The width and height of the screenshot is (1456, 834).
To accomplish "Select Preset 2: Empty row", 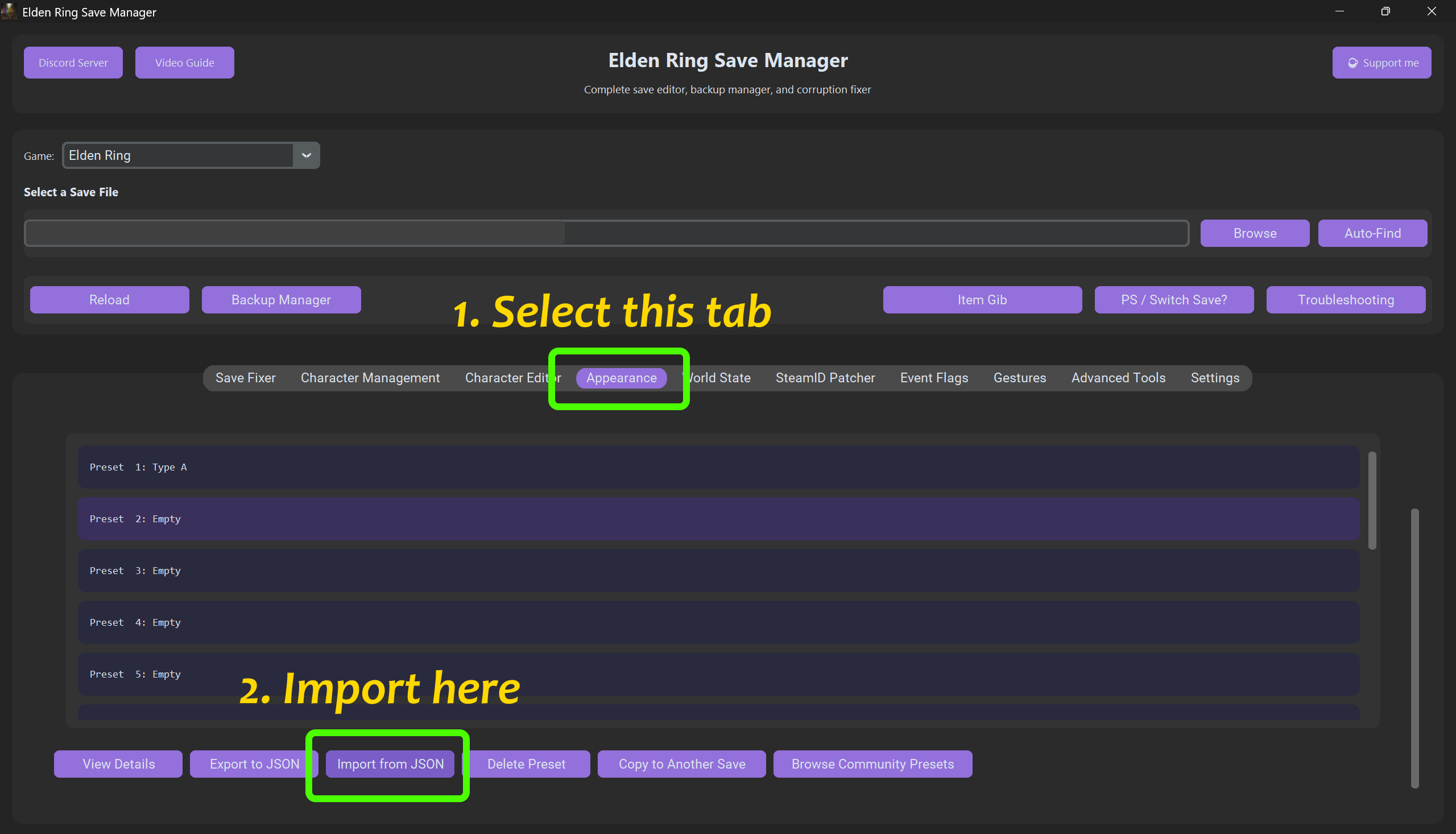I will pyautogui.click(x=718, y=519).
